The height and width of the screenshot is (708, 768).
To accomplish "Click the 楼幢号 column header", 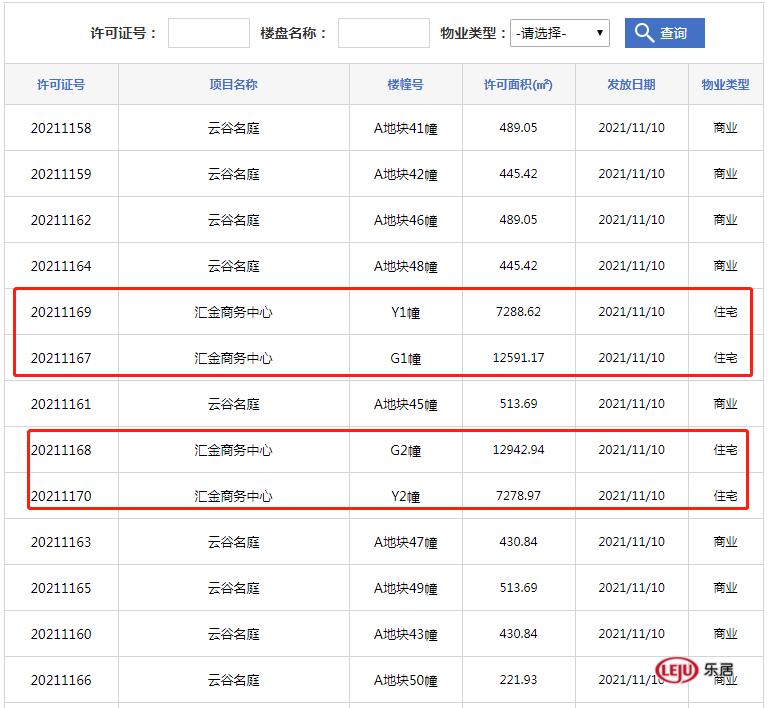I will pyautogui.click(x=406, y=84).
